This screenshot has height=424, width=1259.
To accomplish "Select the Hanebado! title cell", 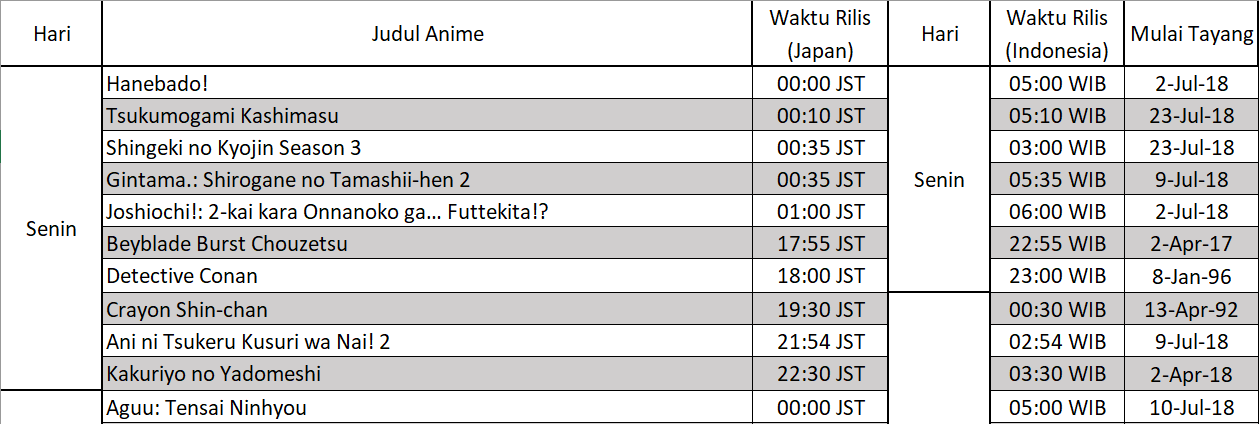I will 427,83.
